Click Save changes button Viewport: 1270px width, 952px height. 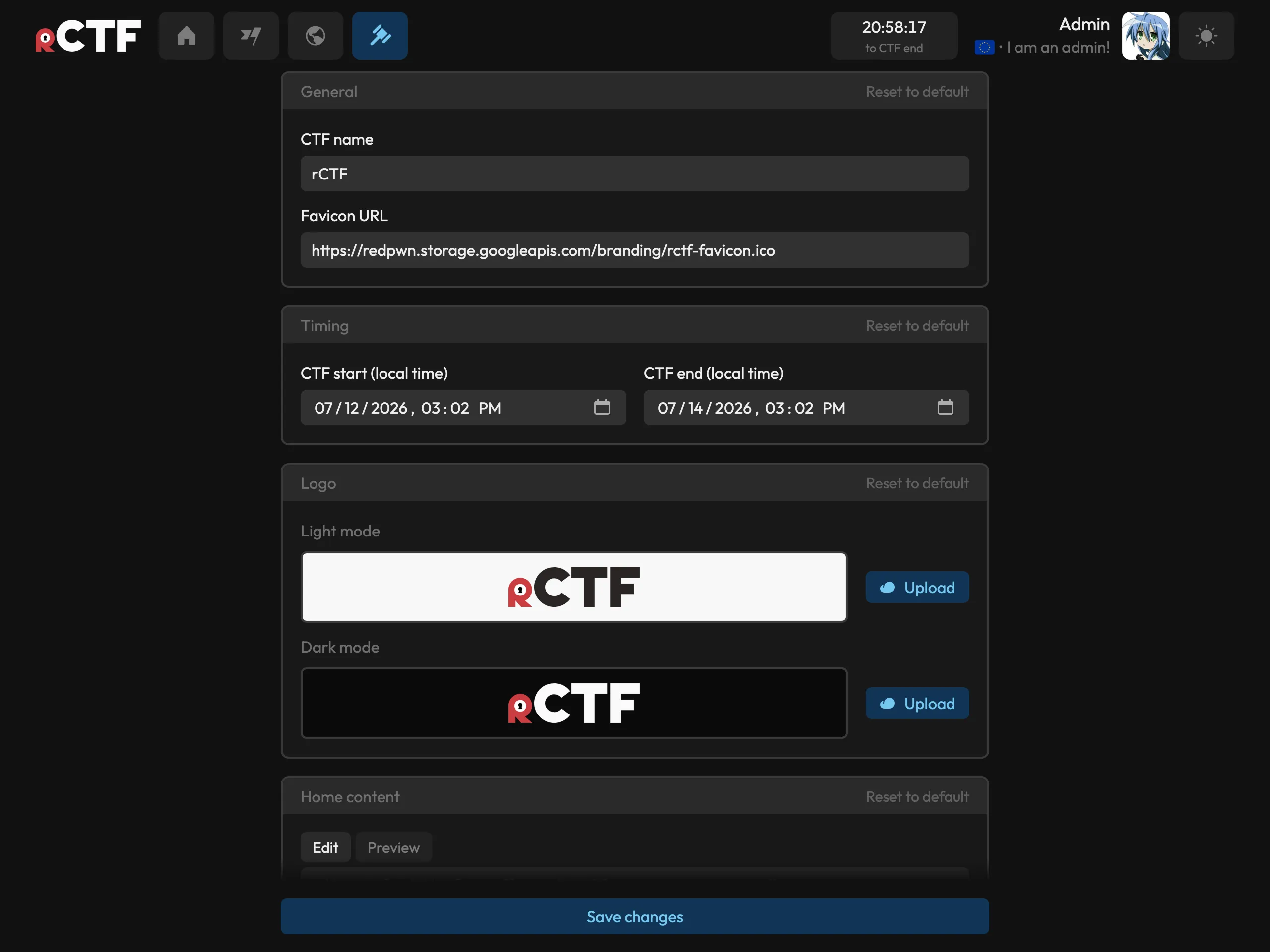tap(635, 916)
